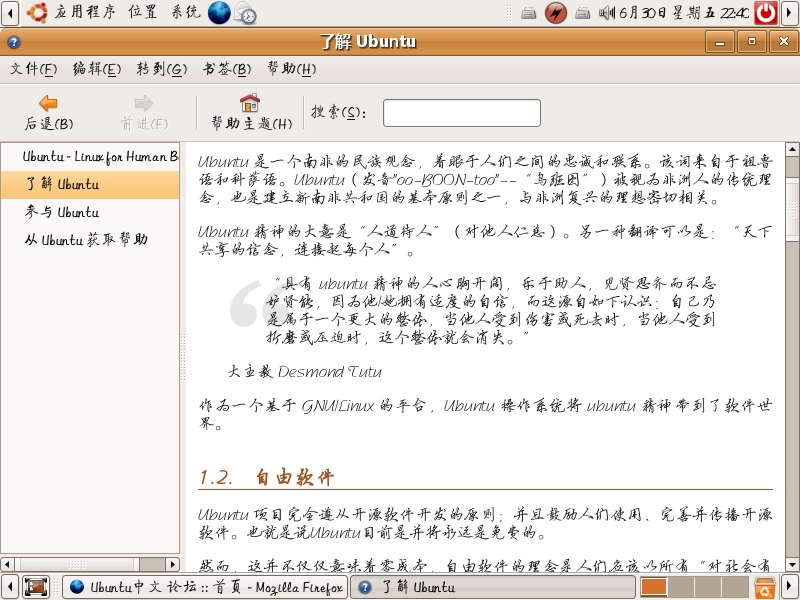Focus the 搜索(S) search field

point(462,113)
